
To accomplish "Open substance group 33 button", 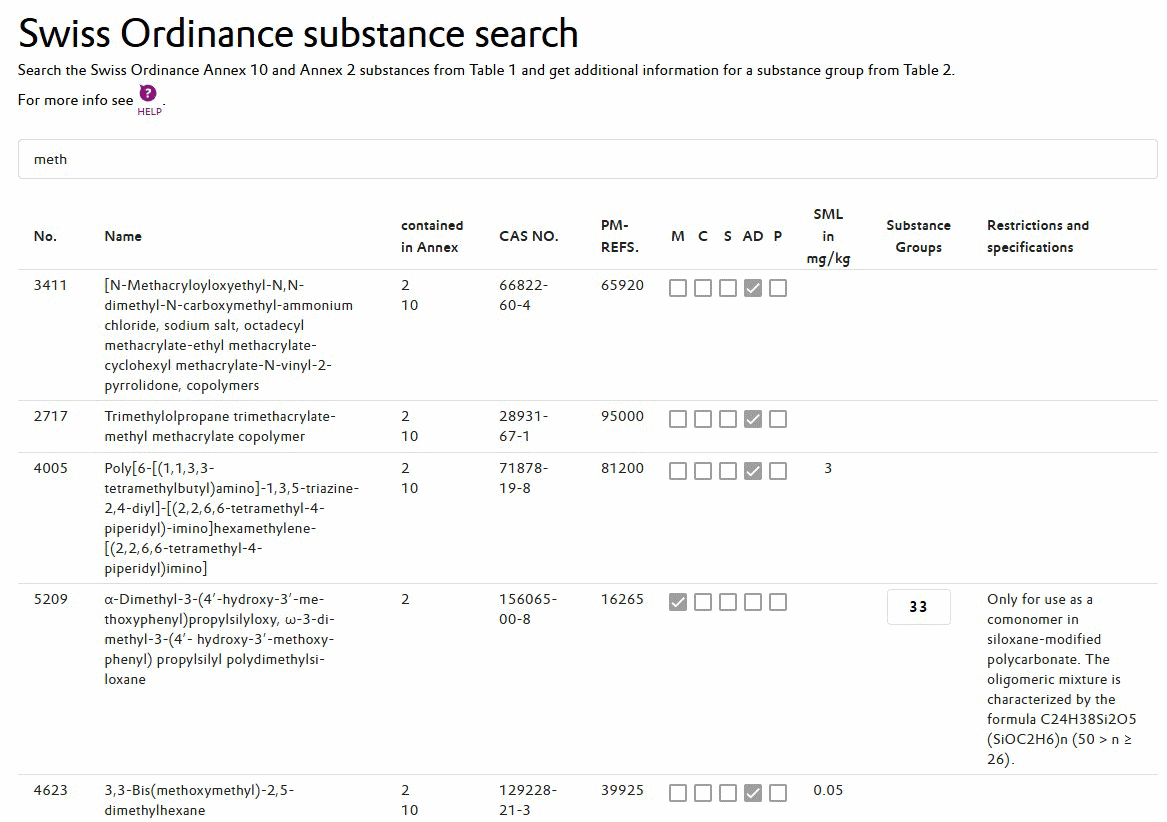I will tap(918, 607).
